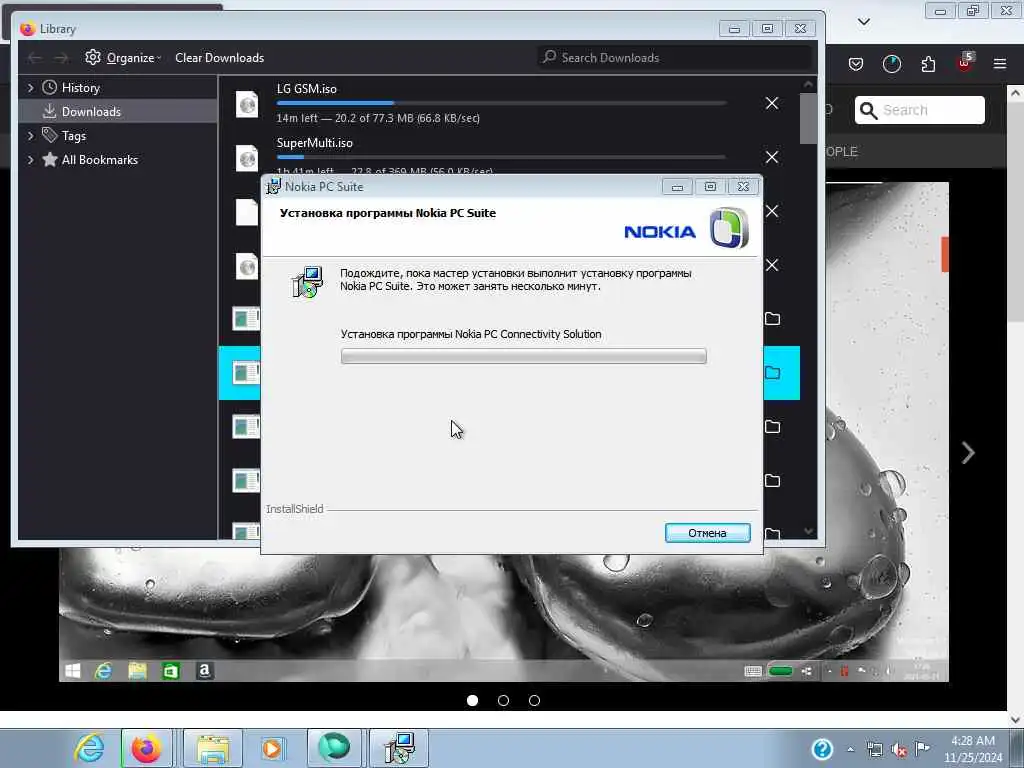The image size is (1024, 768).
Task: Click the Nokia installation progress bar
Action: pyautogui.click(x=524, y=356)
